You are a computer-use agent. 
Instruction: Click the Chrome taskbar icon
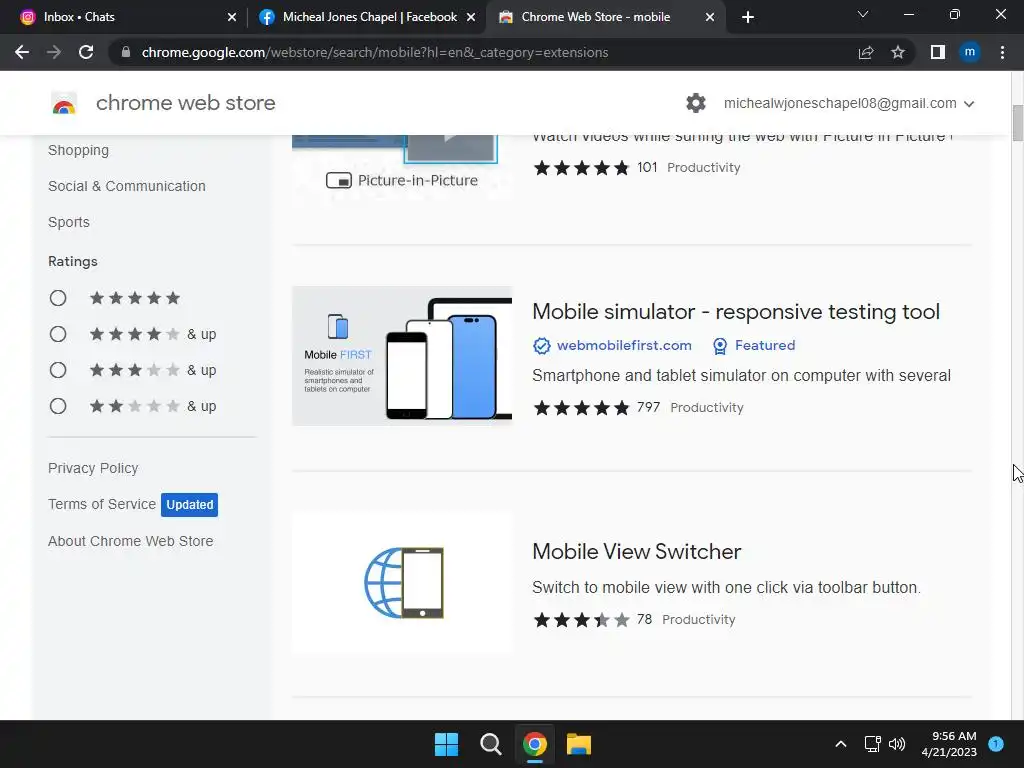[534, 744]
